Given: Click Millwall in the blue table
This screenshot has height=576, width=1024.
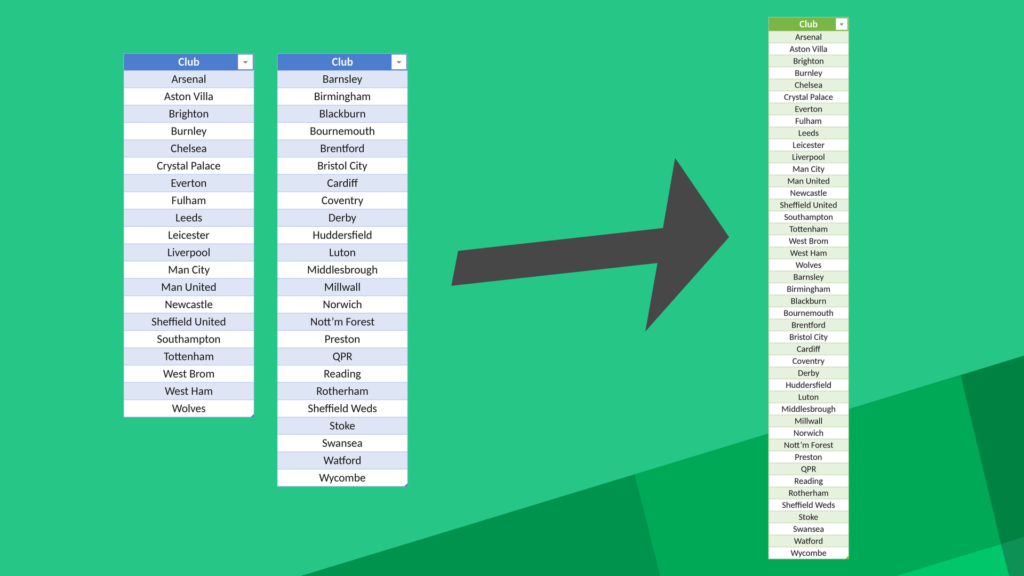Looking at the screenshot, I should (342, 287).
